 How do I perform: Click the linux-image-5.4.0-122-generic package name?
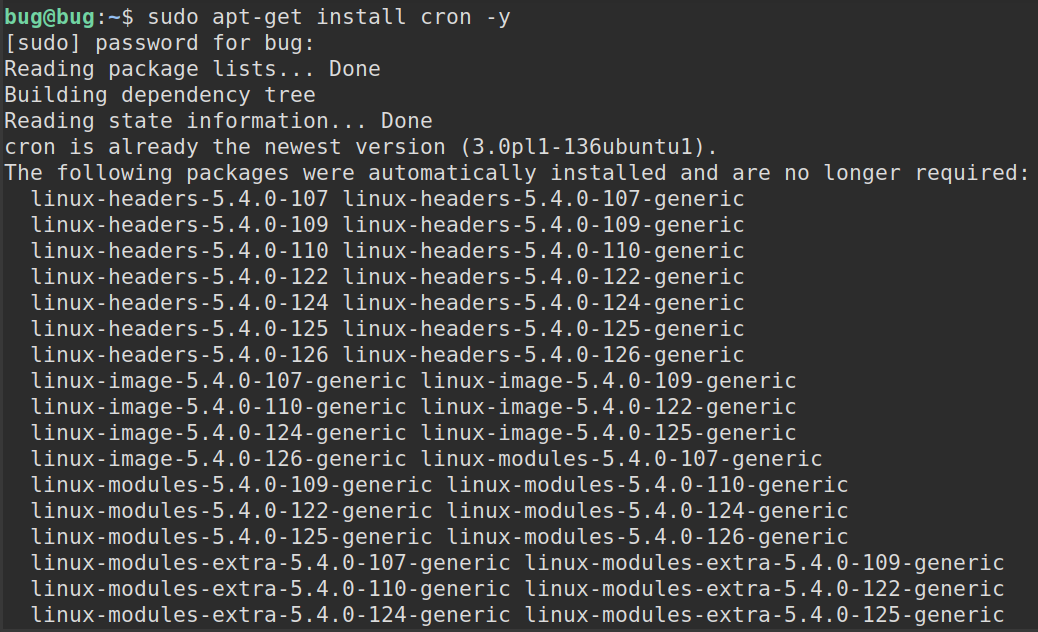tap(608, 407)
